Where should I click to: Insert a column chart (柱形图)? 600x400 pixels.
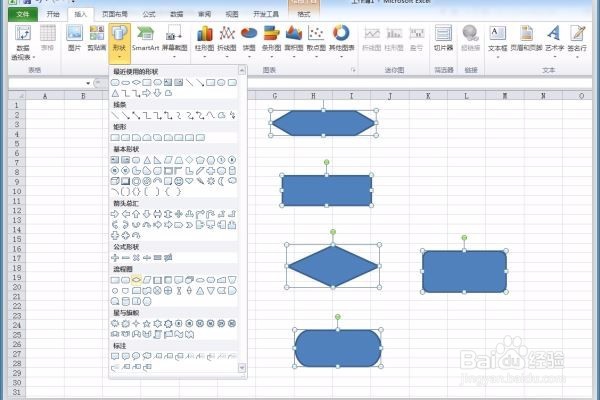point(204,41)
